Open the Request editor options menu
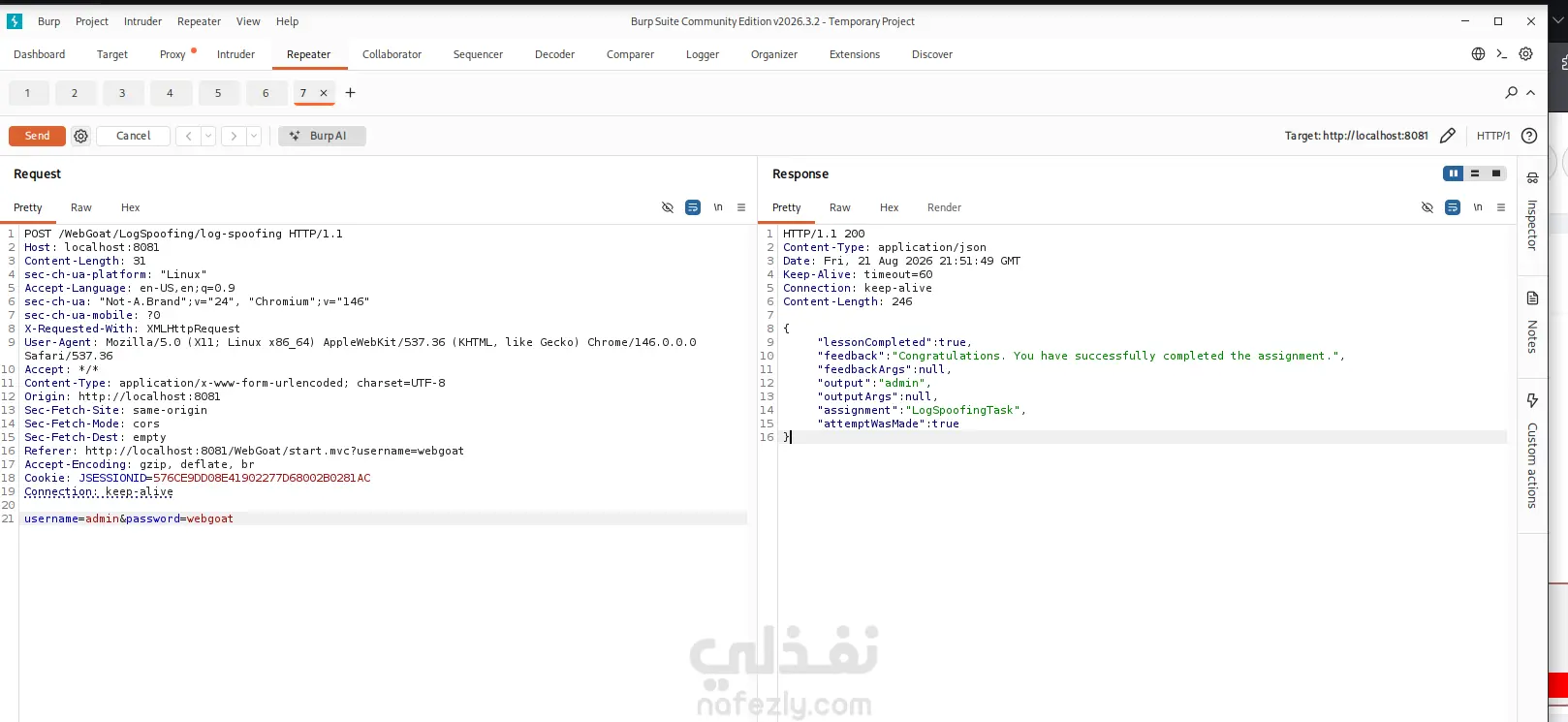The height and width of the screenshot is (722, 1568). pos(741,207)
